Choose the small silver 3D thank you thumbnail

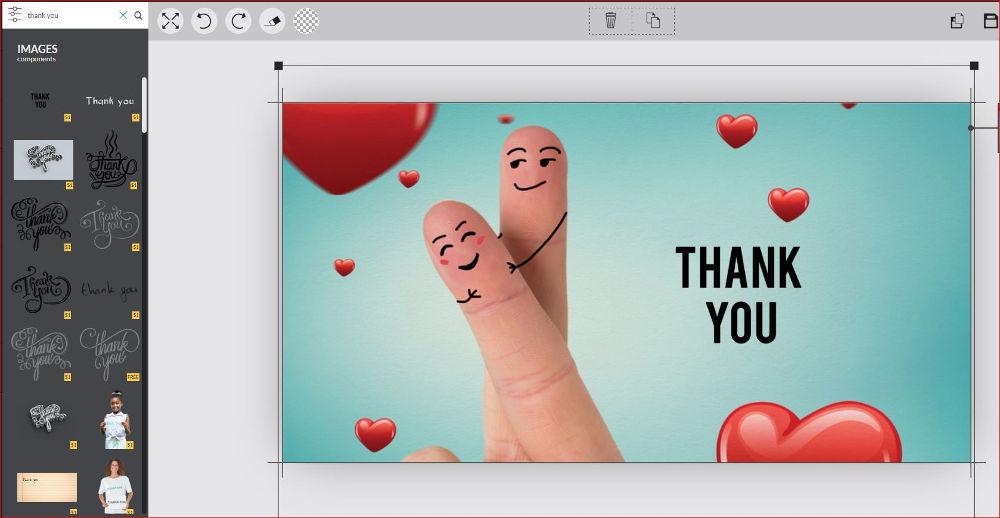coord(48,417)
